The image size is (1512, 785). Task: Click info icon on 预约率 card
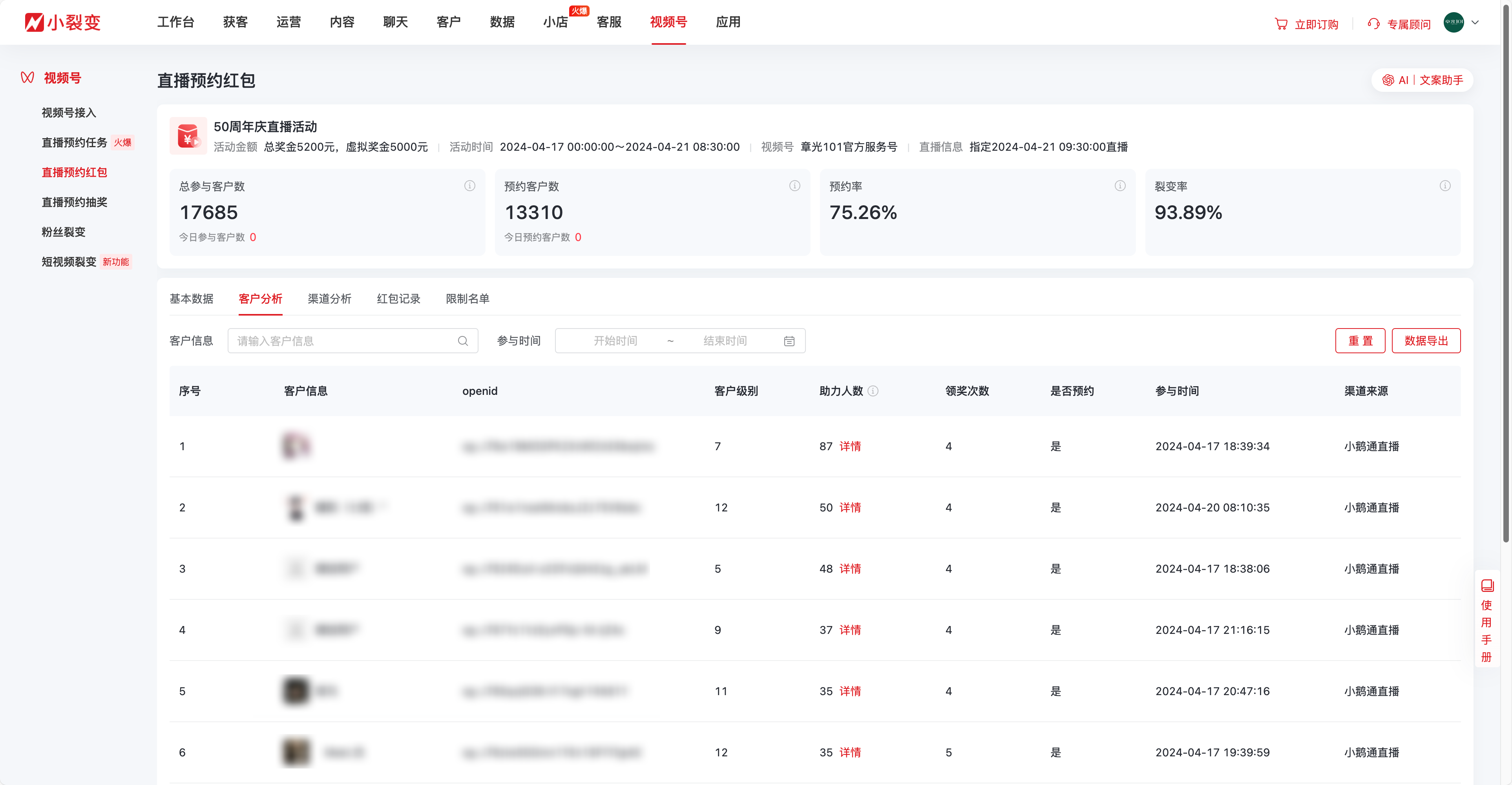(1120, 186)
